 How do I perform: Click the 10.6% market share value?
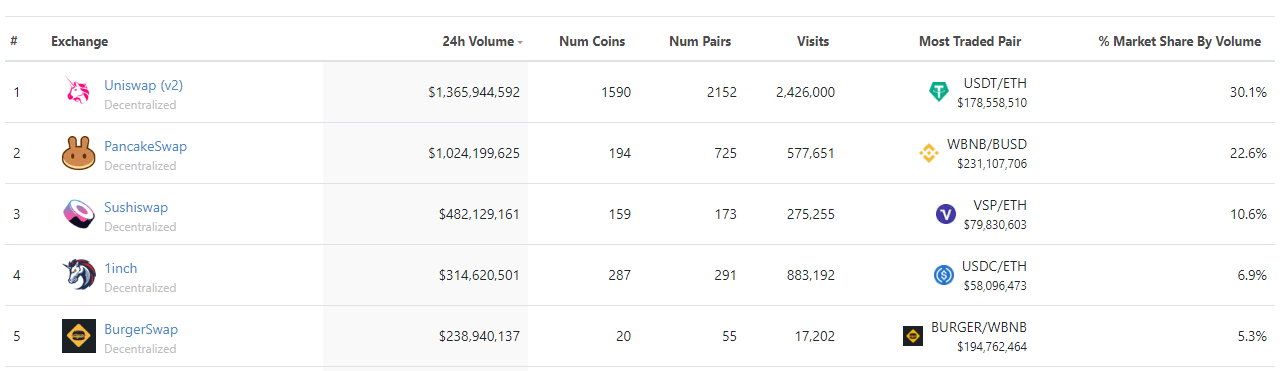[1248, 214]
